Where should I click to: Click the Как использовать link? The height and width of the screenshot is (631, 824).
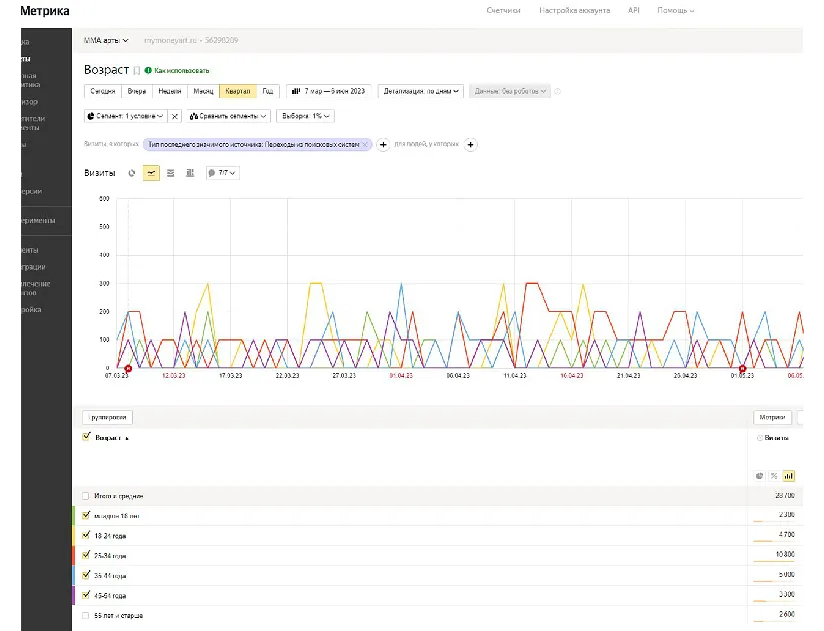pos(181,71)
